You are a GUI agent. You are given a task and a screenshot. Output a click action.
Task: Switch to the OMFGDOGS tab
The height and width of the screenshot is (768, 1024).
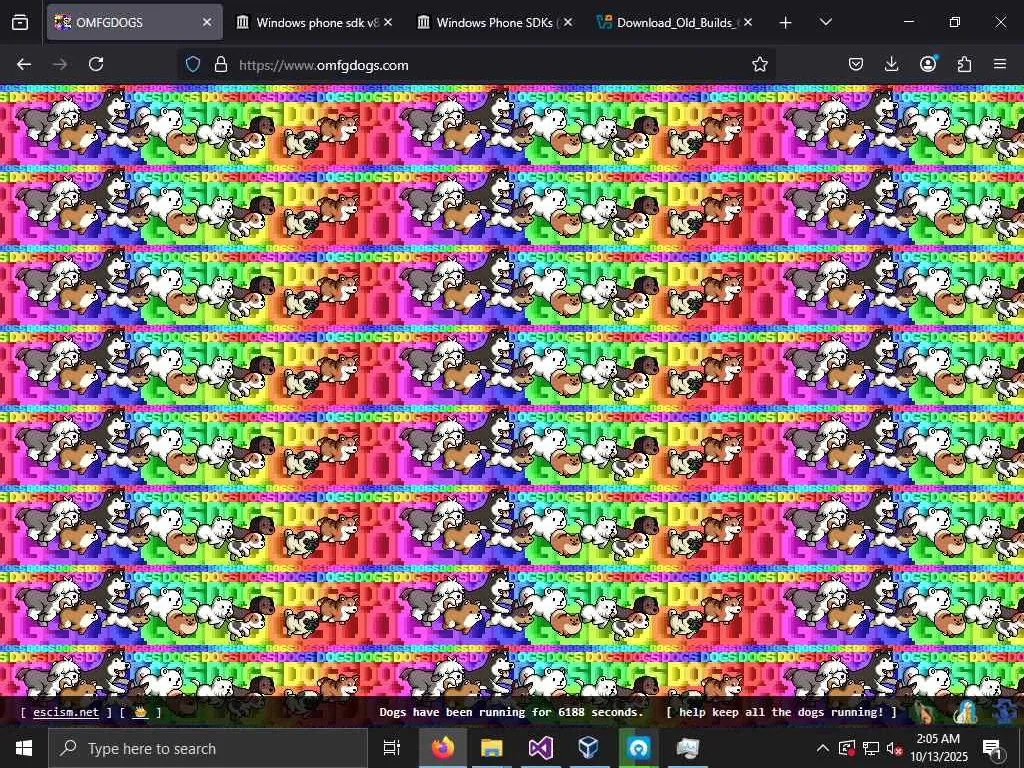(x=134, y=22)
